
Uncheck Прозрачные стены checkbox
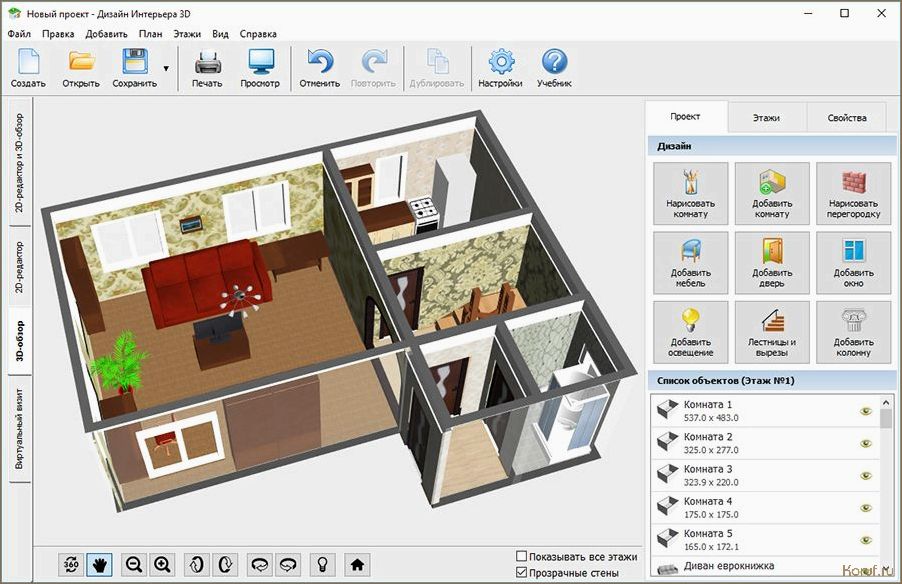click(x=521, y=572)
